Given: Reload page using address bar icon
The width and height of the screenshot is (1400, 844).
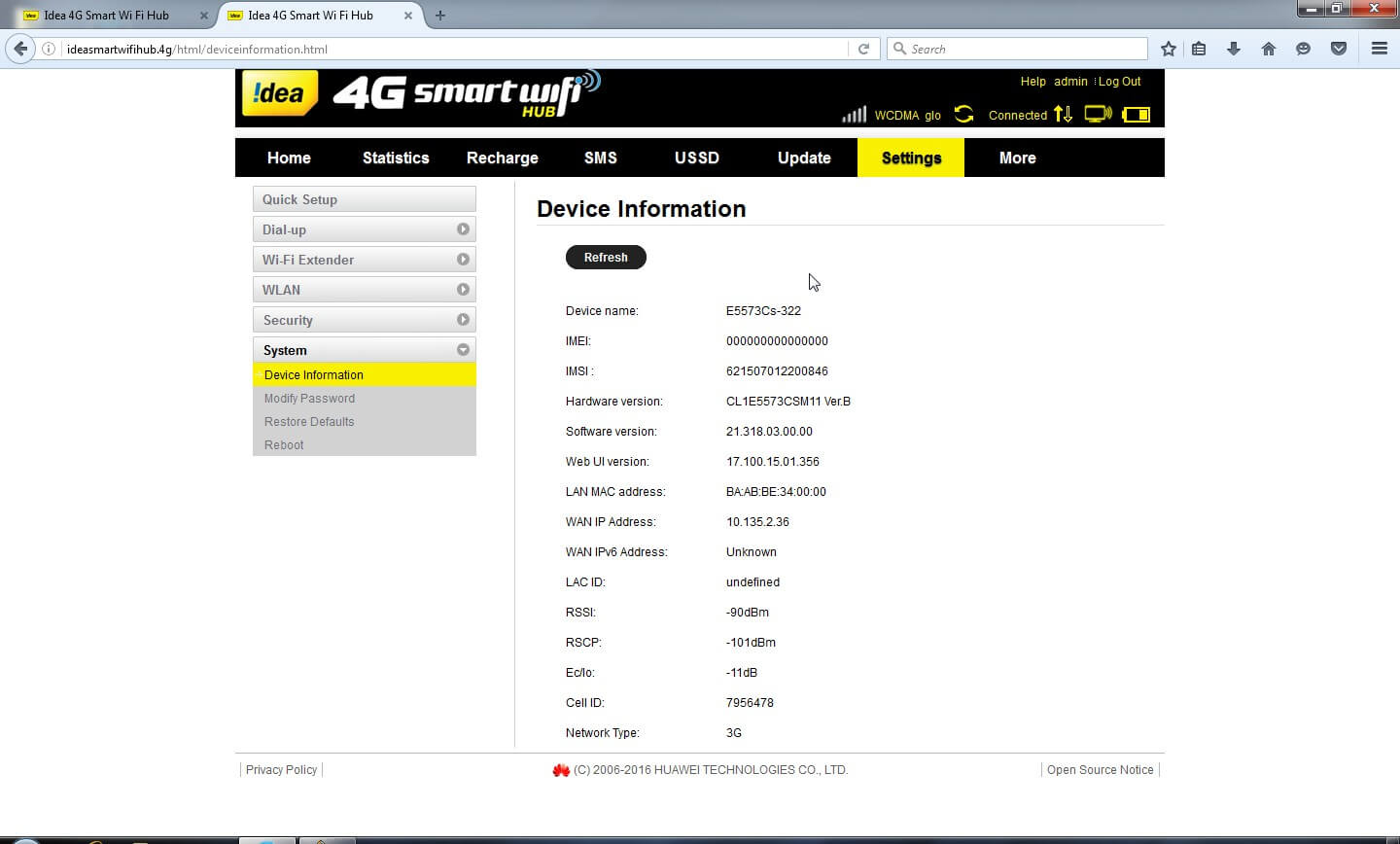Looking at the screenshot, I should [863, 49].
